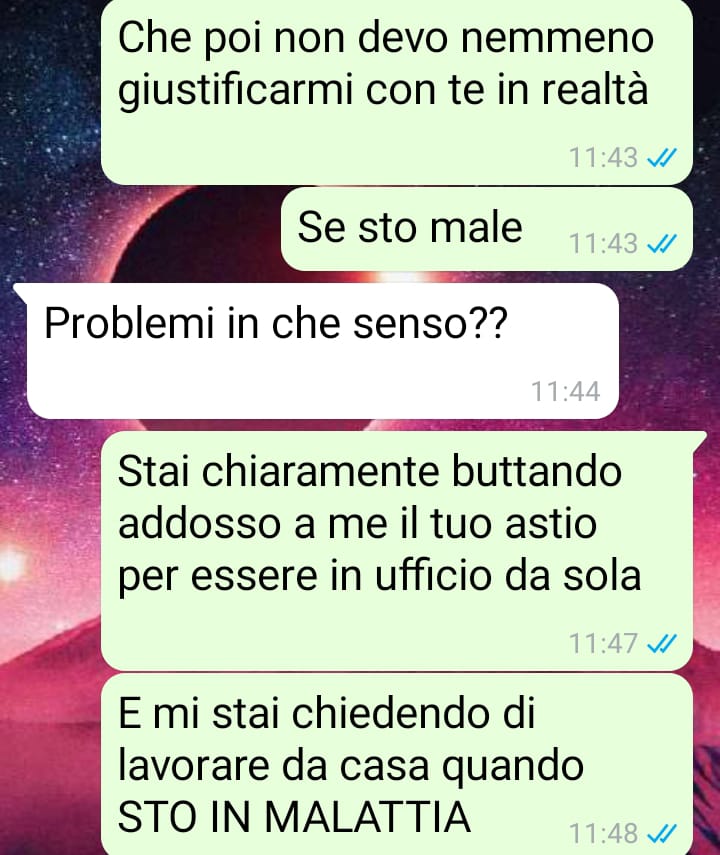The image size is (720, 855).
Task: Tap the 11:44 timestamp on received message
Action: point(566,391)
